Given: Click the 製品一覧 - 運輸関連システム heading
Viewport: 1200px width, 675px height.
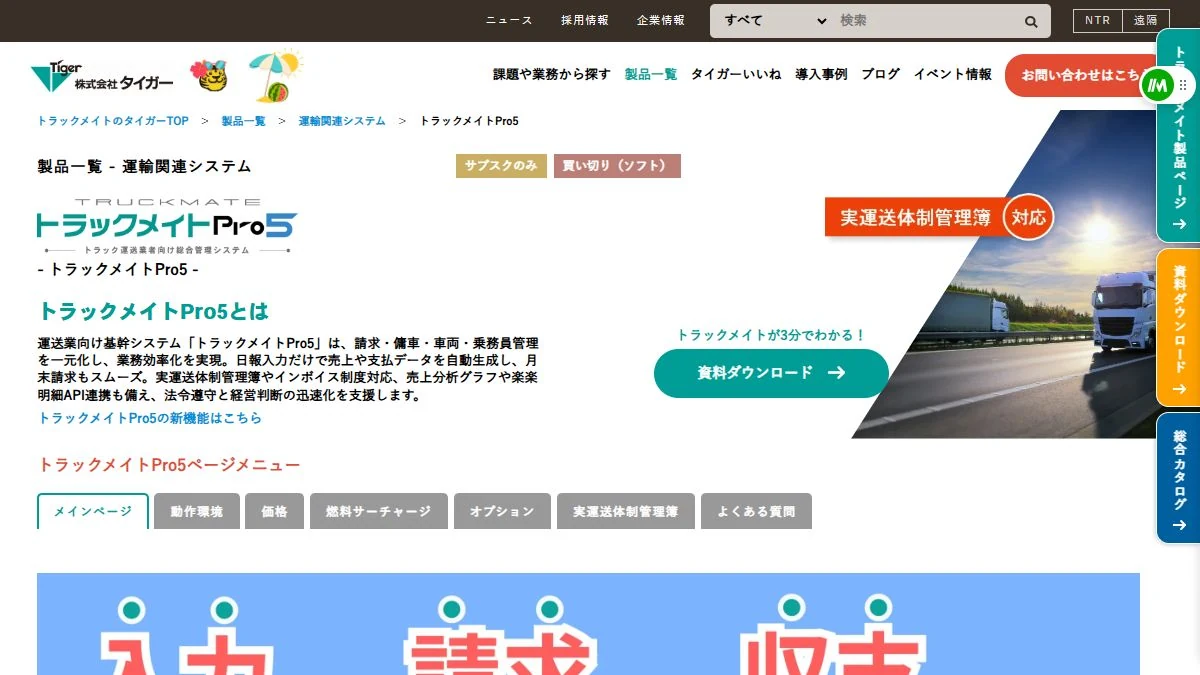Looking at the screenshot, I should [144, 166].
